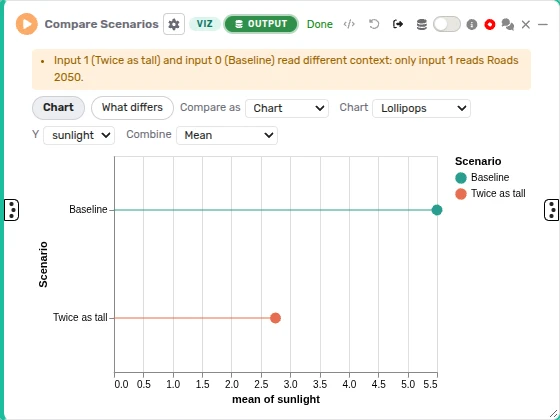This screenshot has height=420, width=560.
Task: Click the Twice as tall legend color swatch
Action: coord(461,194)
